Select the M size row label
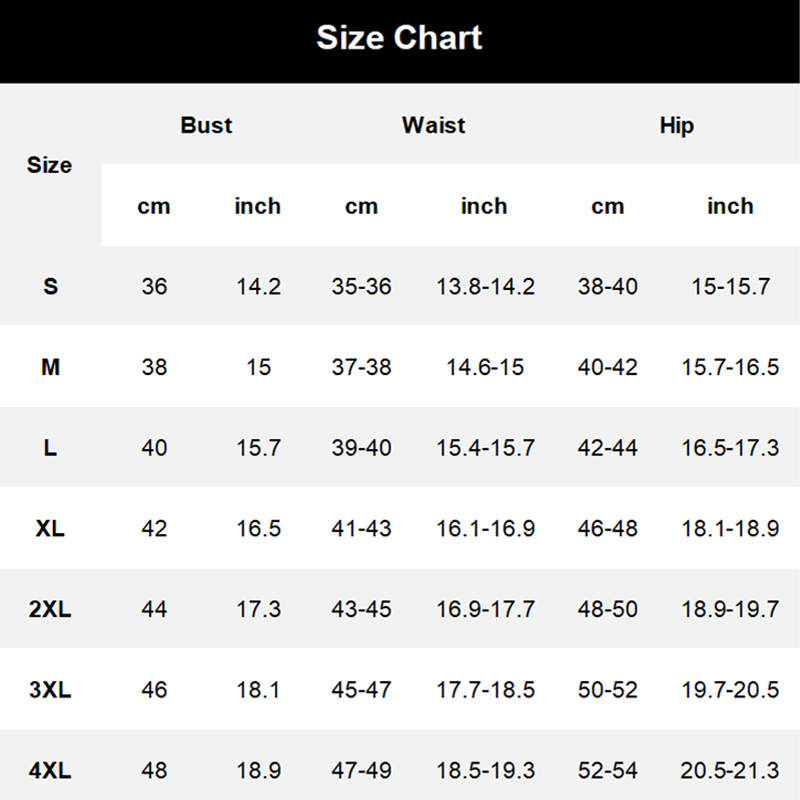 click(x=51, y=367)
